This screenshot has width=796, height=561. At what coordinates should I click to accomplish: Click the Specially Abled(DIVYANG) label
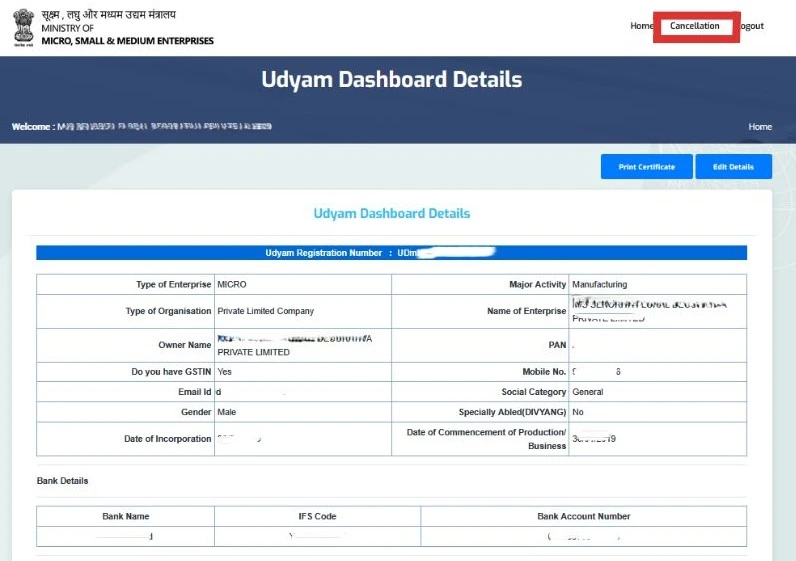coord(512,412)
